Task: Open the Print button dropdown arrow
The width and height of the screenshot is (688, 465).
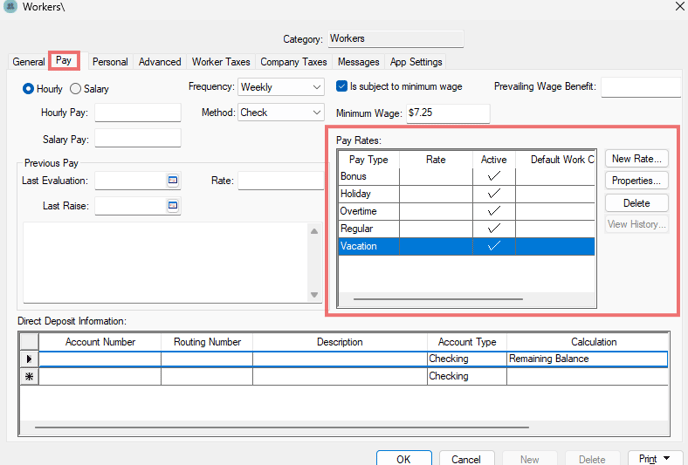Action: (666, 458)
